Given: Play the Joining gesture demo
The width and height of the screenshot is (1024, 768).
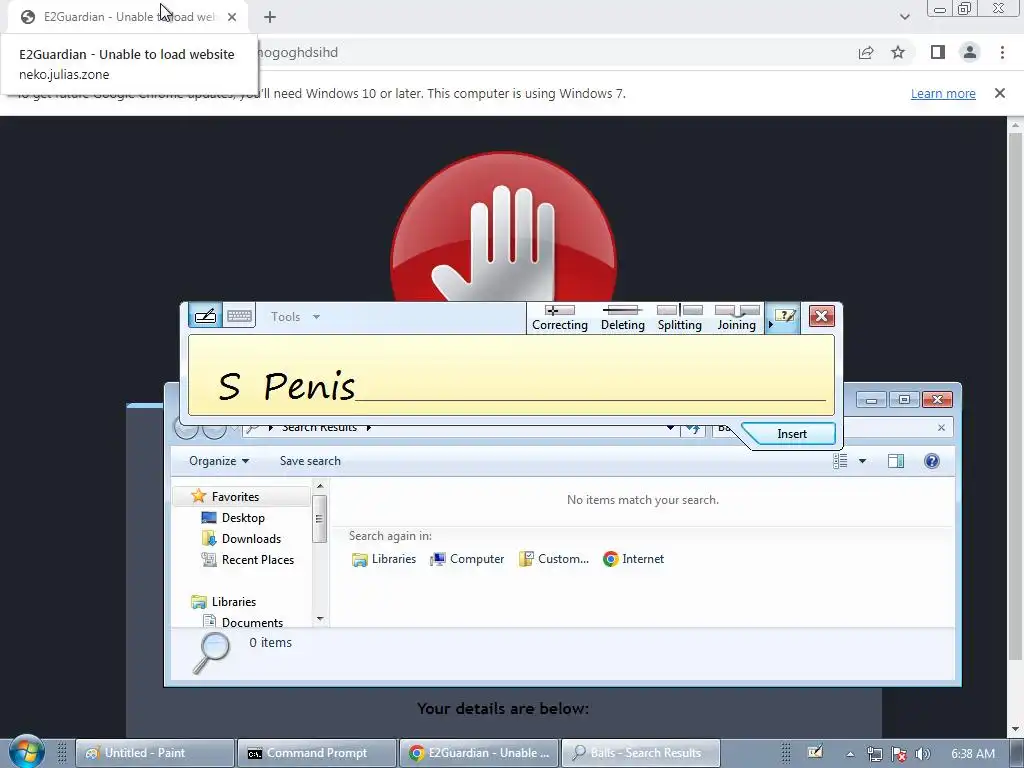Looking at the screenshot, I should (x=737, y=318).
